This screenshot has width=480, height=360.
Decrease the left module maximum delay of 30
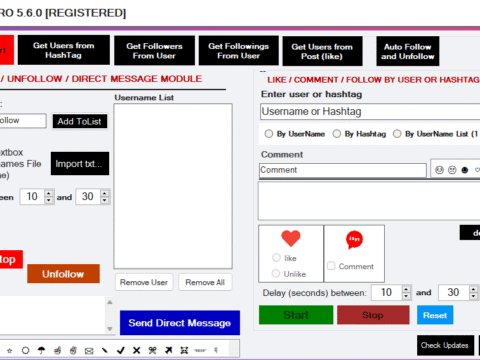[105, 200]
